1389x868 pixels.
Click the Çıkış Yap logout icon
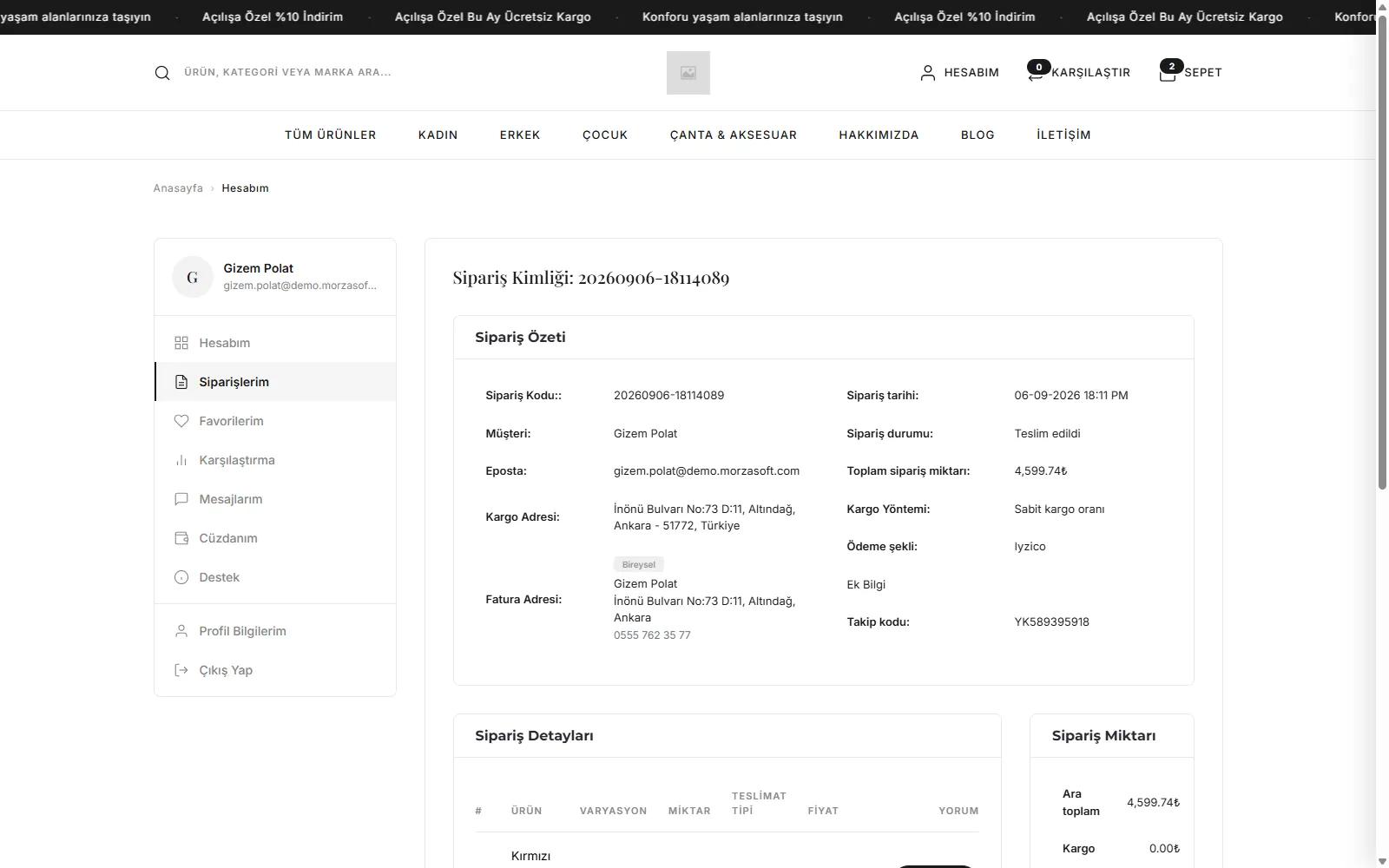tap(181, 670)
